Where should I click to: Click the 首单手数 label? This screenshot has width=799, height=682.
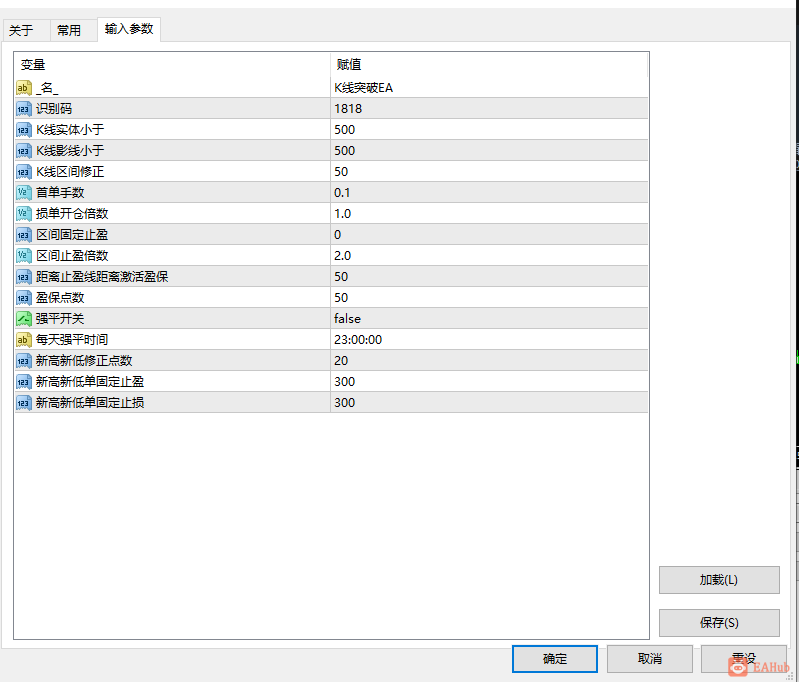coord(60,193)
